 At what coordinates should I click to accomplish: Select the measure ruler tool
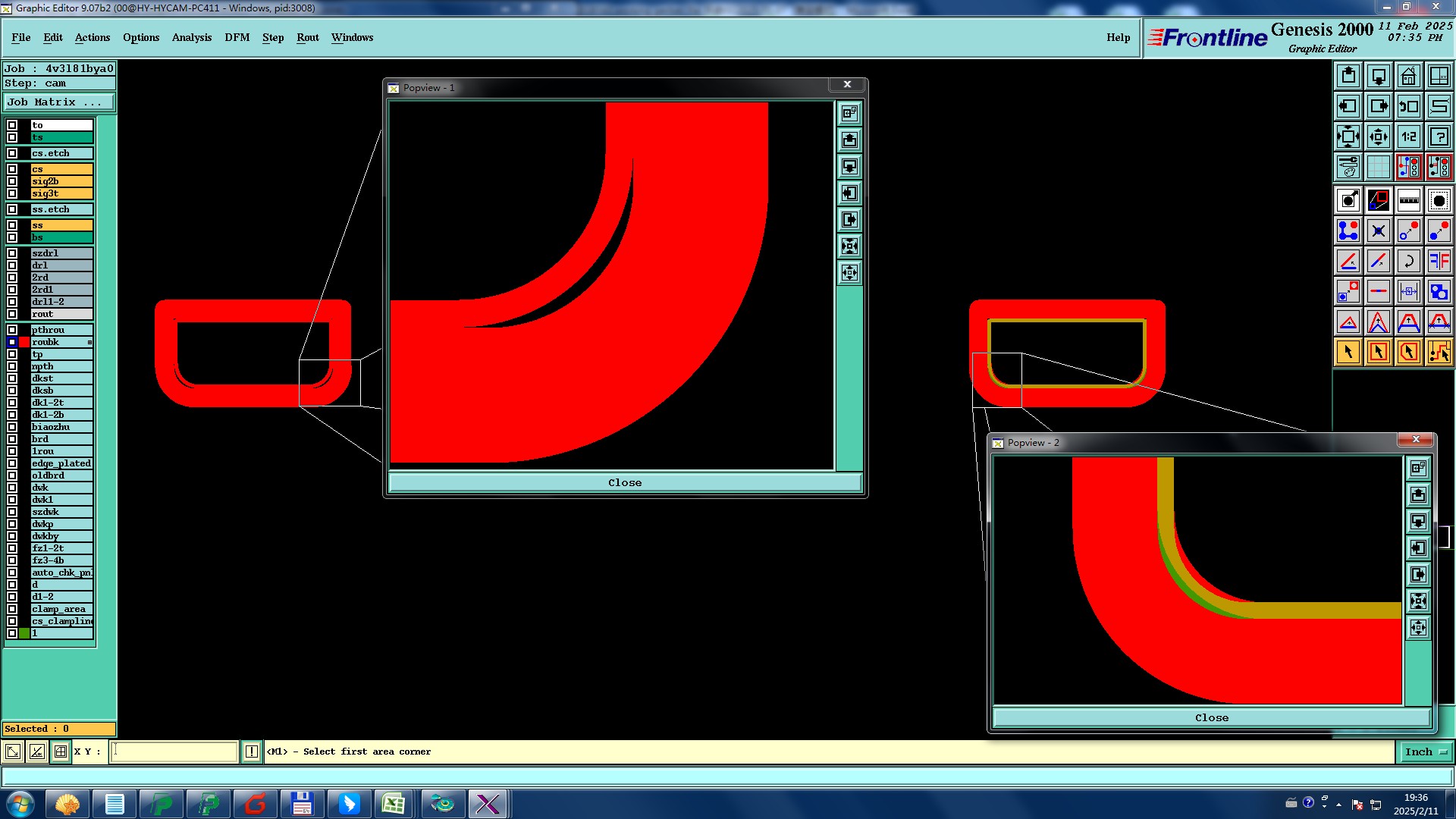pyautogui.click(x=1408, y=200)
